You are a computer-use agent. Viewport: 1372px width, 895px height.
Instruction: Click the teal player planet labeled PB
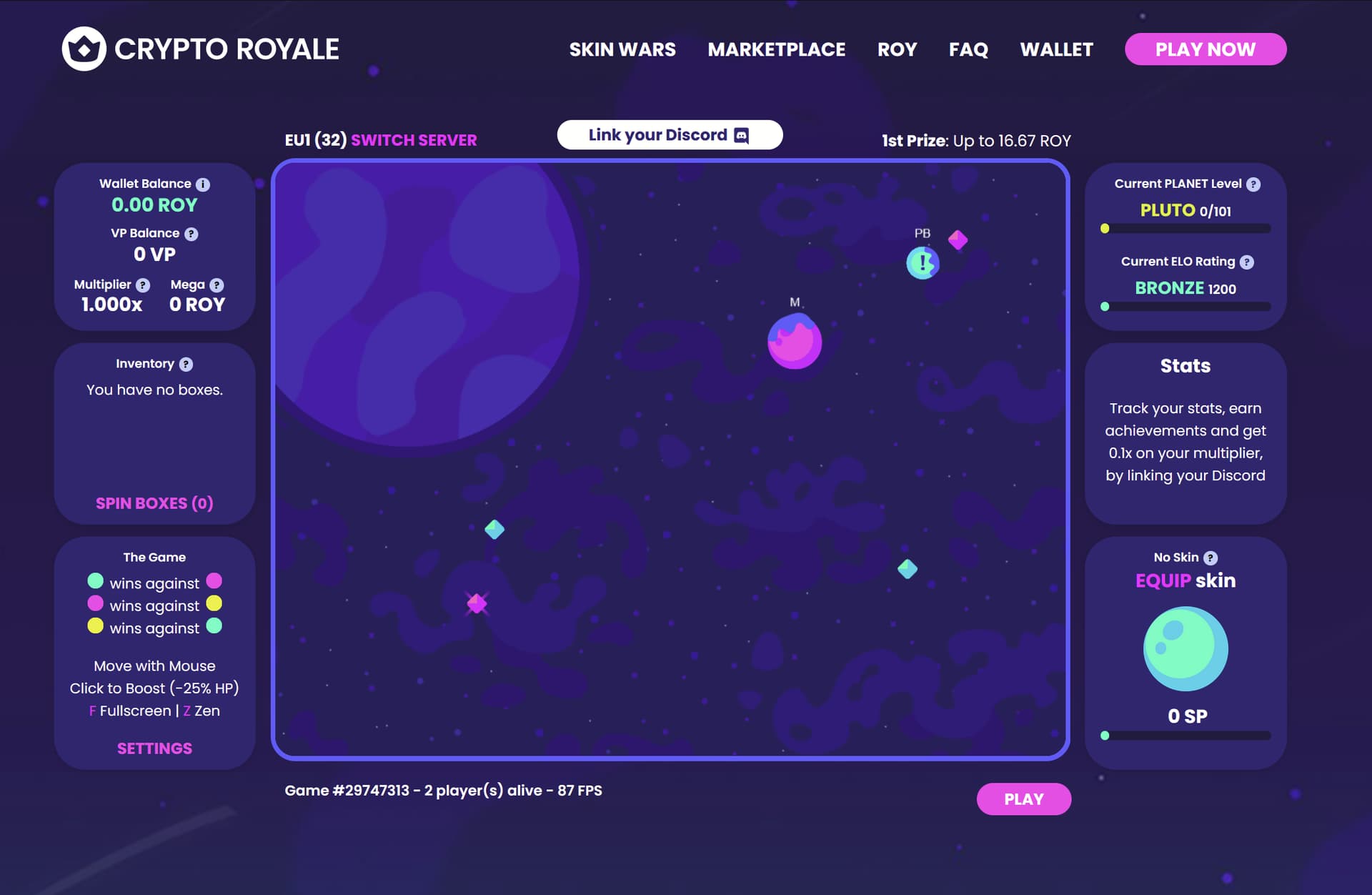[x=923, y=263]
